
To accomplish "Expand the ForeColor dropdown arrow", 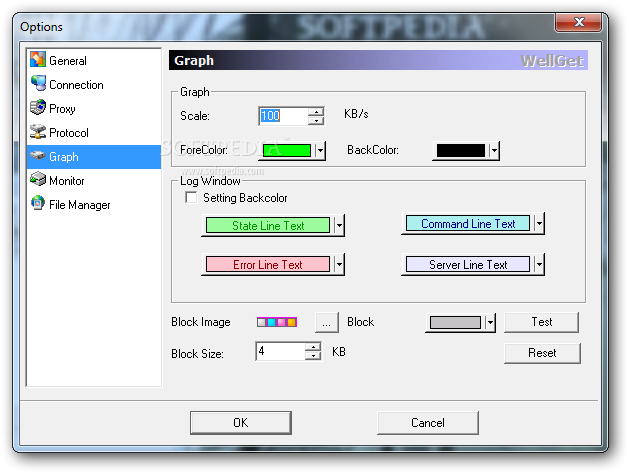I will tap(320, 151).
